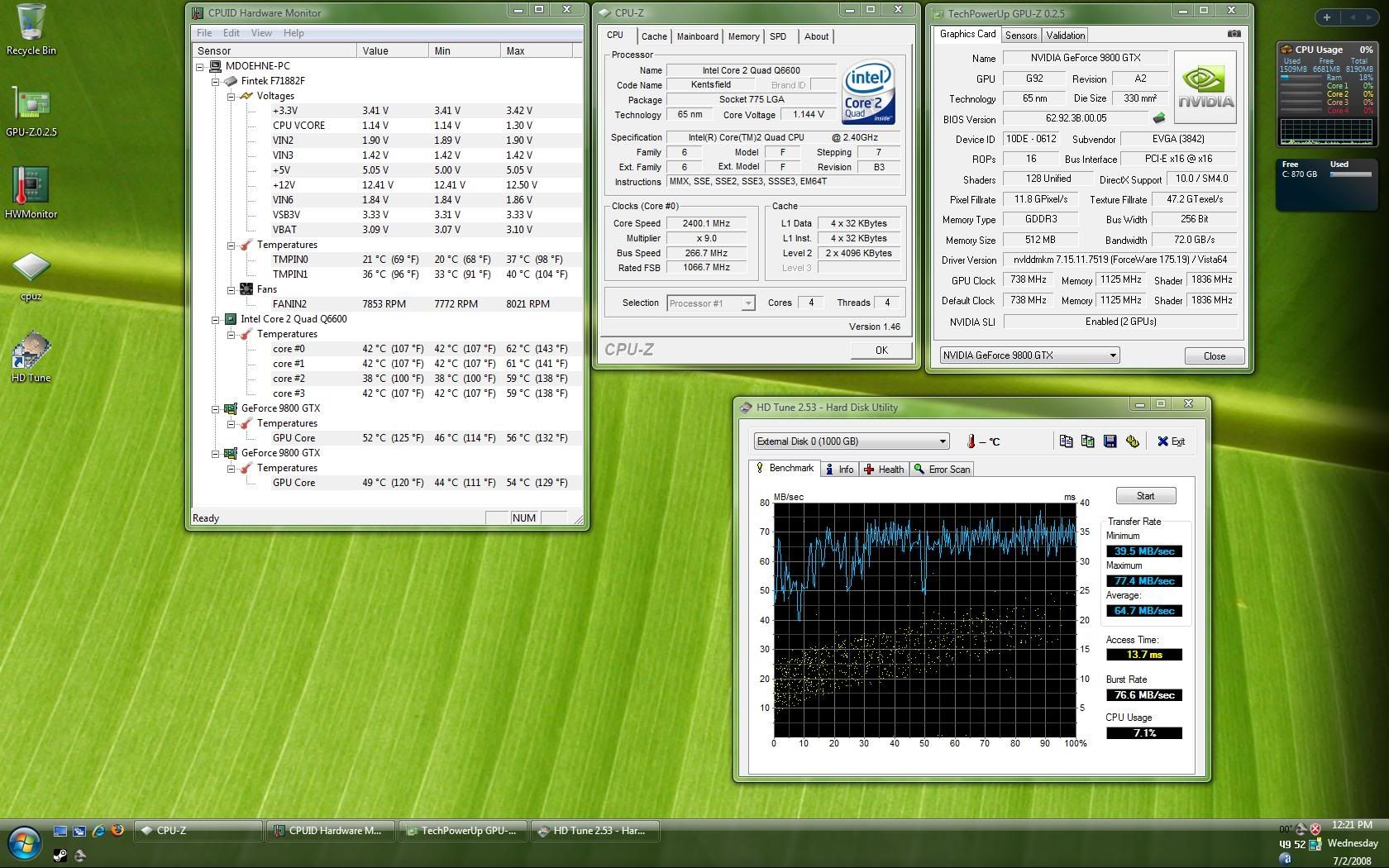
Task: Open the View menu in Hardware Monitor
Action: (261, 33)
